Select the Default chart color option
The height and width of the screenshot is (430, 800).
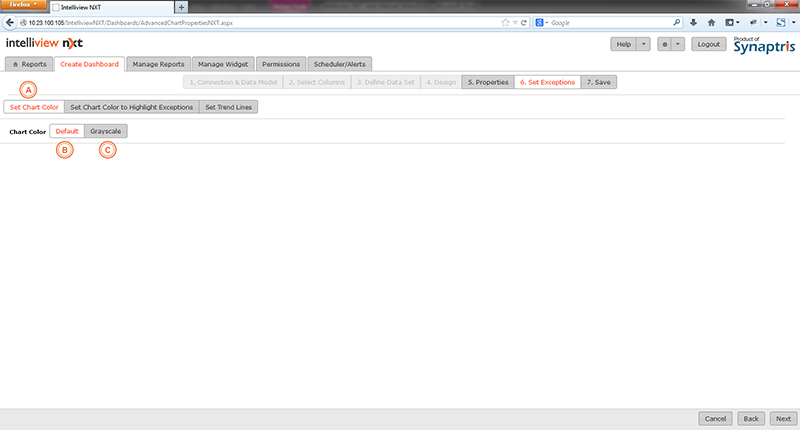(x=67, y=131)
